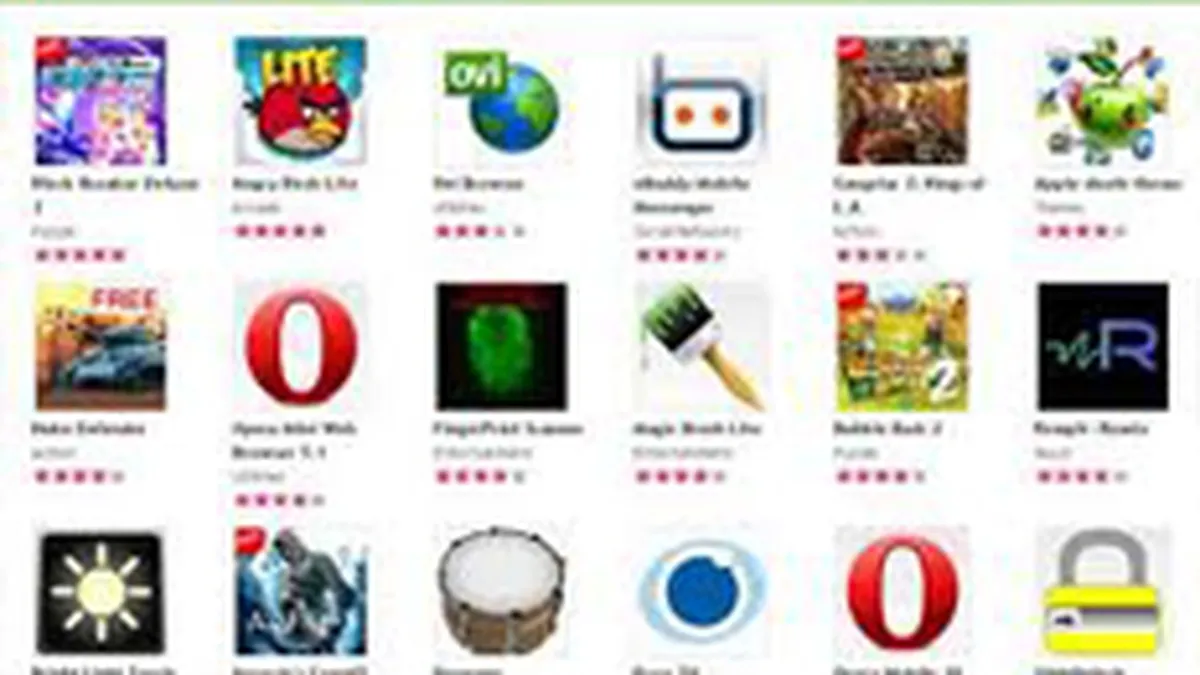Select the bright sun torch icon
Viewport: 1200px width, 675px height.
100,592
